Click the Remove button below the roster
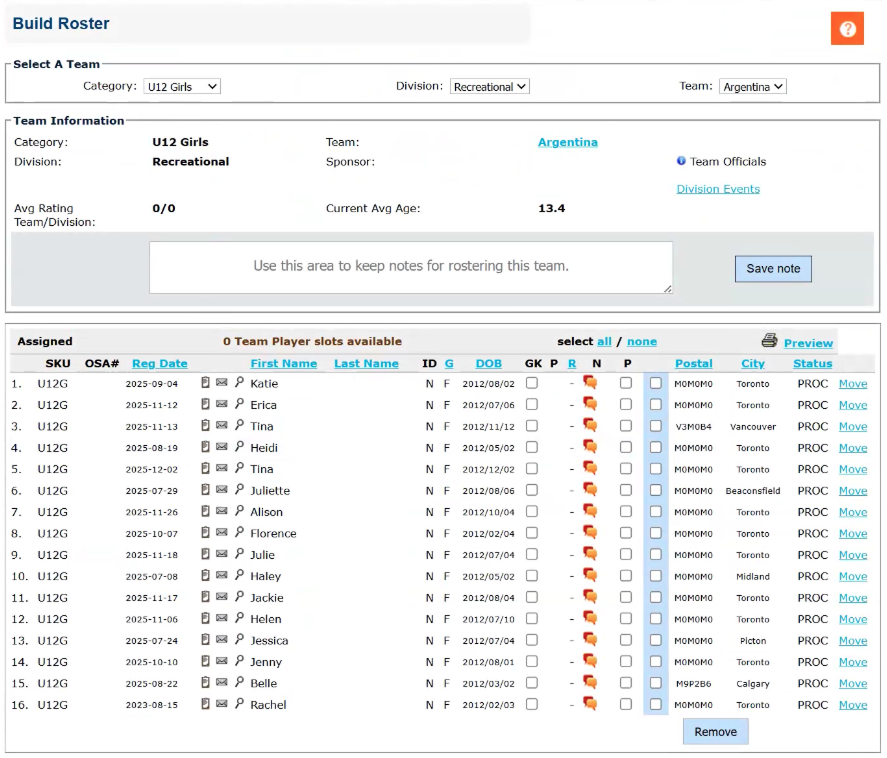The image size is (887, 758). tap(715, 732)
